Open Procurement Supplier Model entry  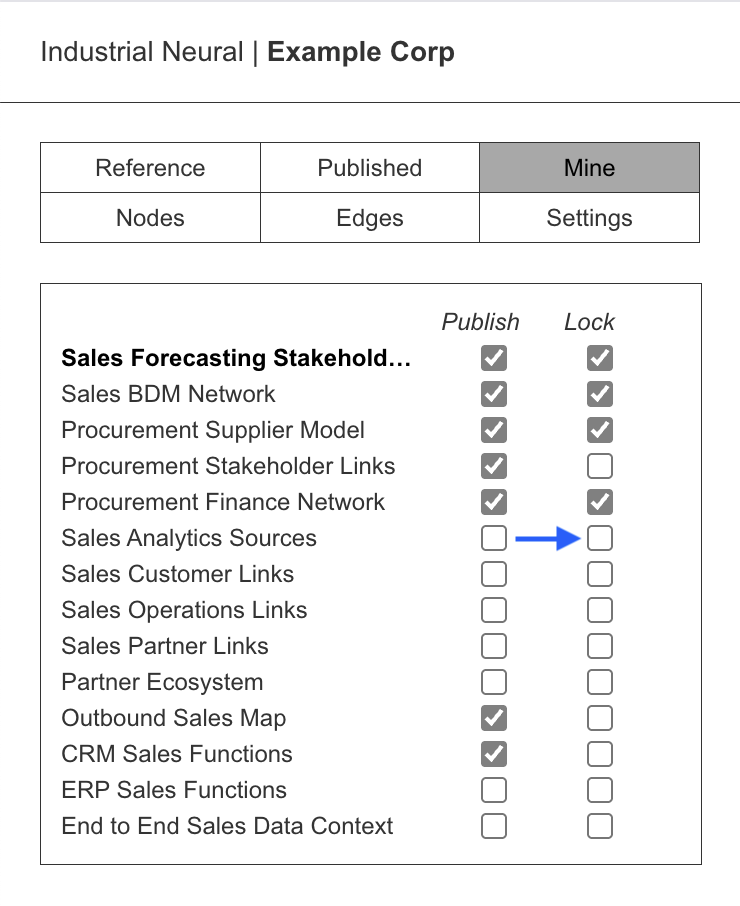tap(213, 430)
